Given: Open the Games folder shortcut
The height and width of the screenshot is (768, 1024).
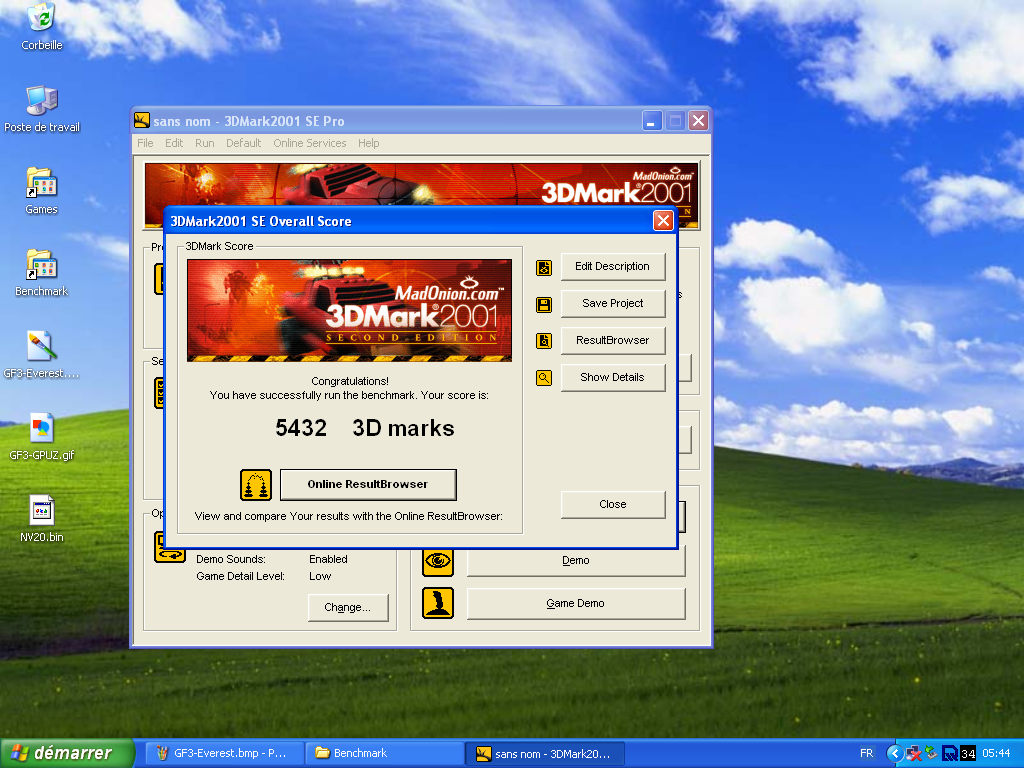Looking at the screenshot, I should tap(42, 183).
